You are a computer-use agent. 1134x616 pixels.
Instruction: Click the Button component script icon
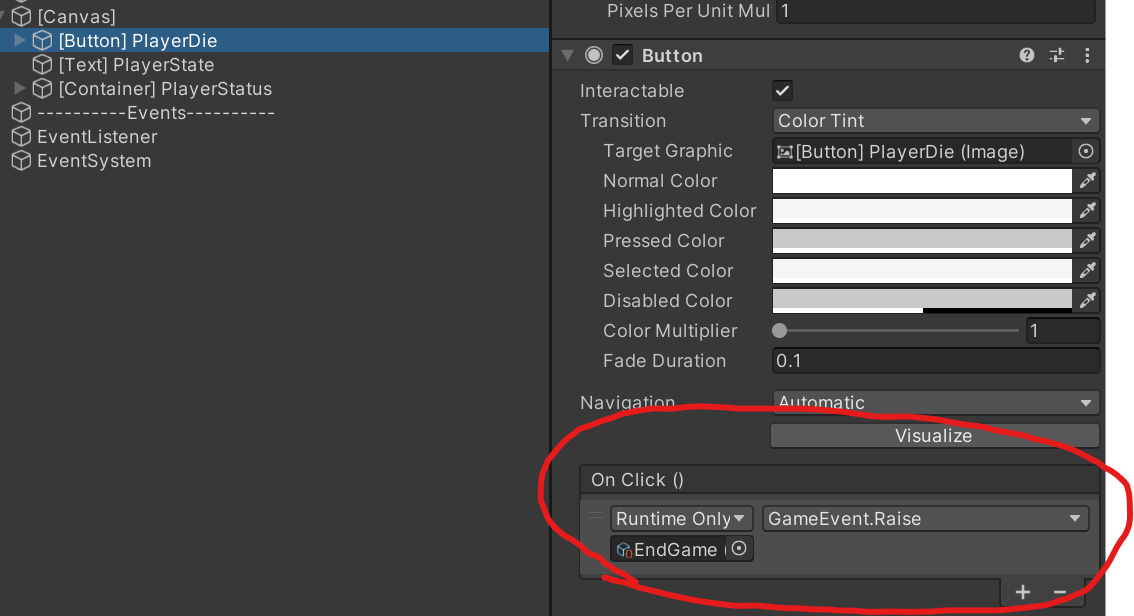click(594, 56)
